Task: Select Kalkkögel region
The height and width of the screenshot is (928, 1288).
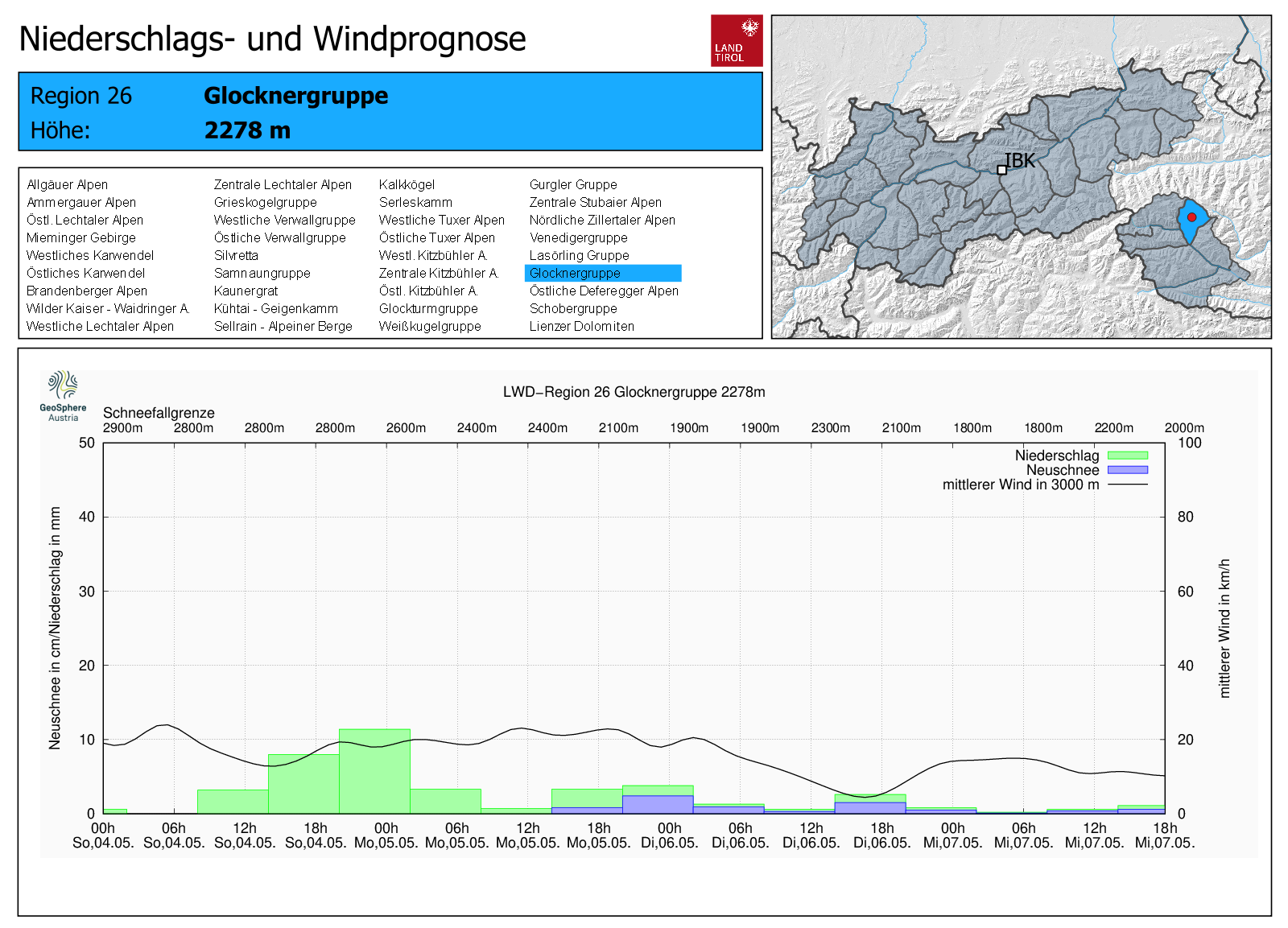Action: (x=407, y=185)
